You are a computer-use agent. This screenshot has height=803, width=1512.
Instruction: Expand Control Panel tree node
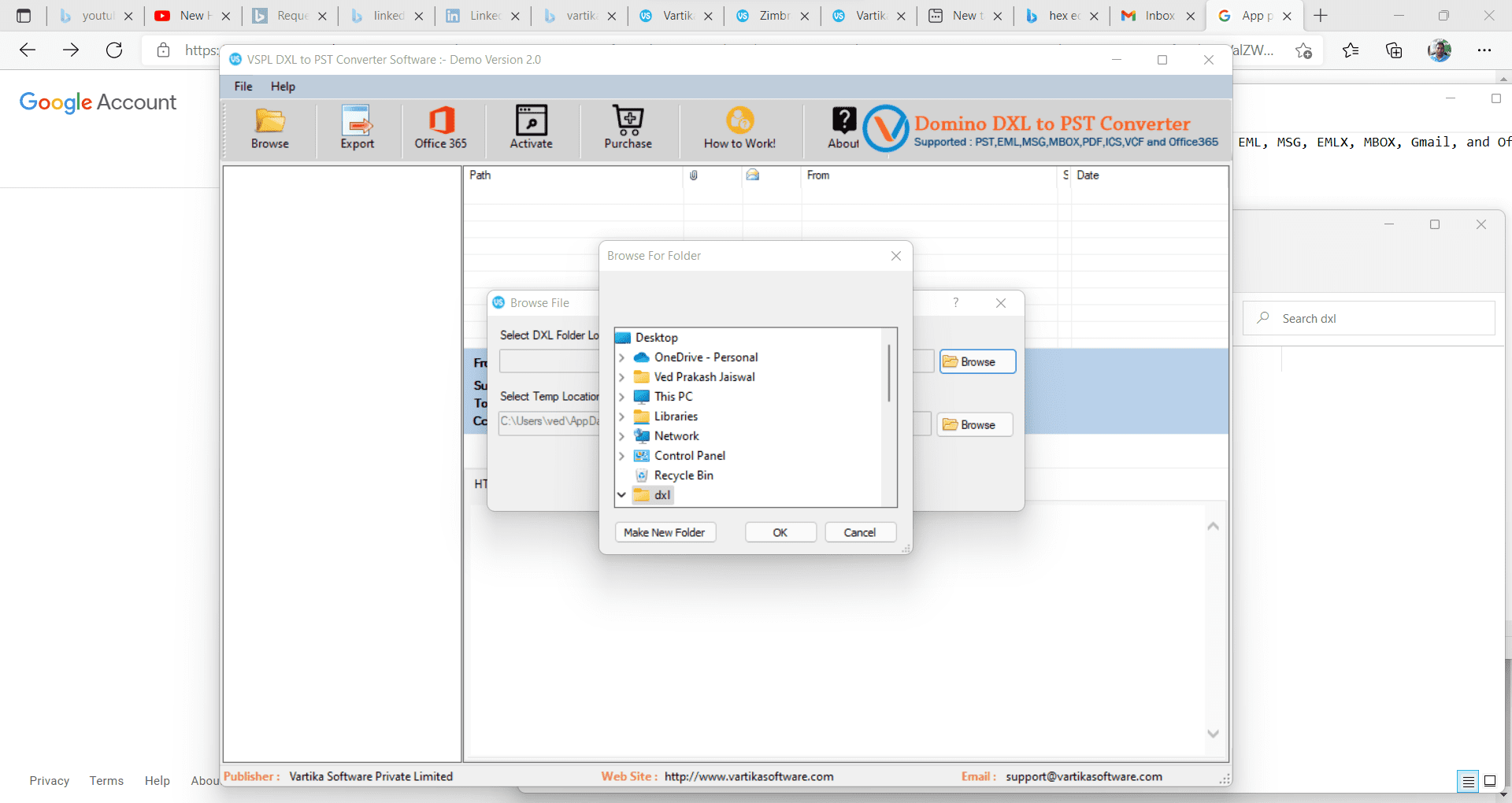tap(621, 456)
